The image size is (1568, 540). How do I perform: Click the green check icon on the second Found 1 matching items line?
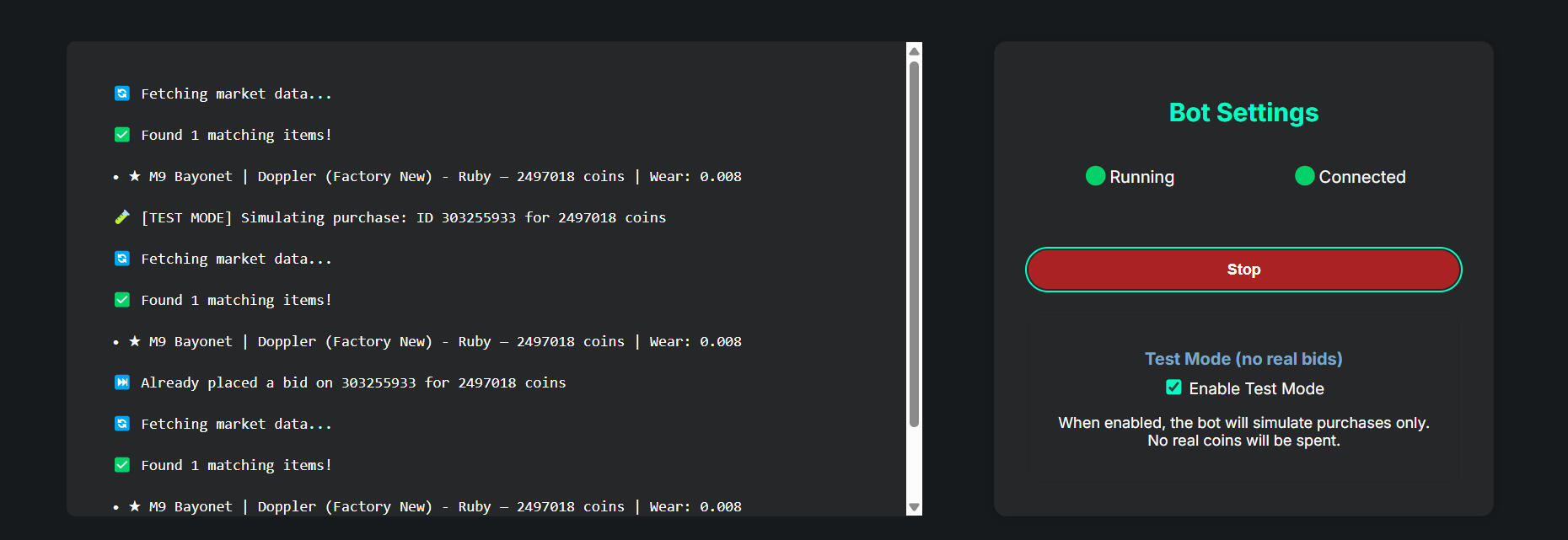(122, 300)
